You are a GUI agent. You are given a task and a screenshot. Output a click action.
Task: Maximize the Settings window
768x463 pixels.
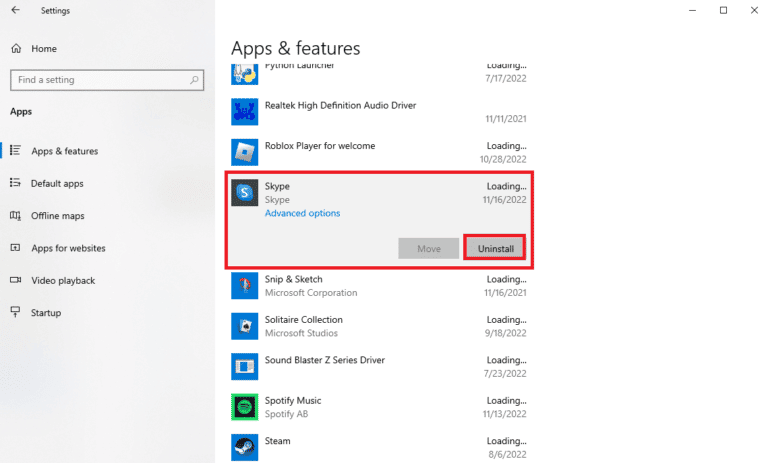[723, 10]
